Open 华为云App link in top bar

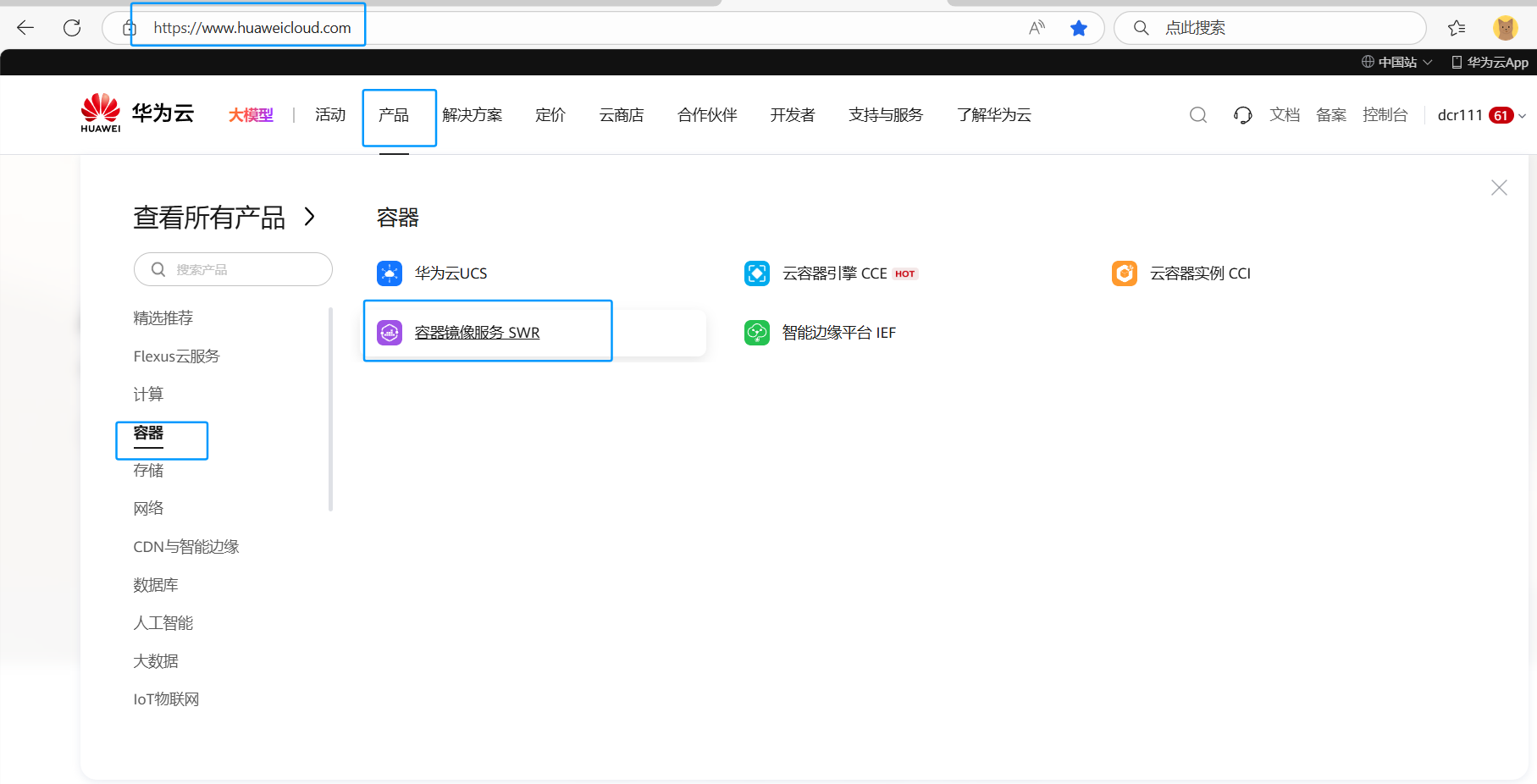pyautogui.click(x=1490, y=62)
